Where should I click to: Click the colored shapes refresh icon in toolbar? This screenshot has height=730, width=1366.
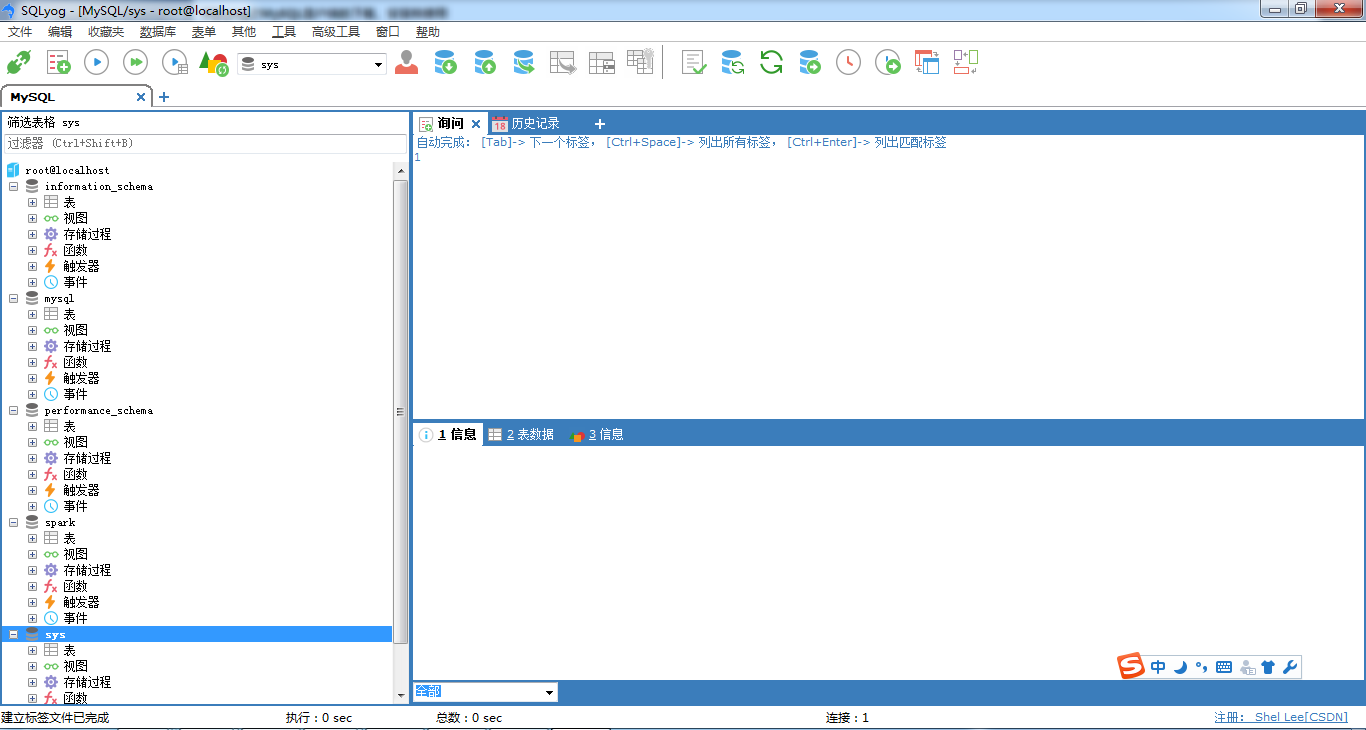click(213, 63)
